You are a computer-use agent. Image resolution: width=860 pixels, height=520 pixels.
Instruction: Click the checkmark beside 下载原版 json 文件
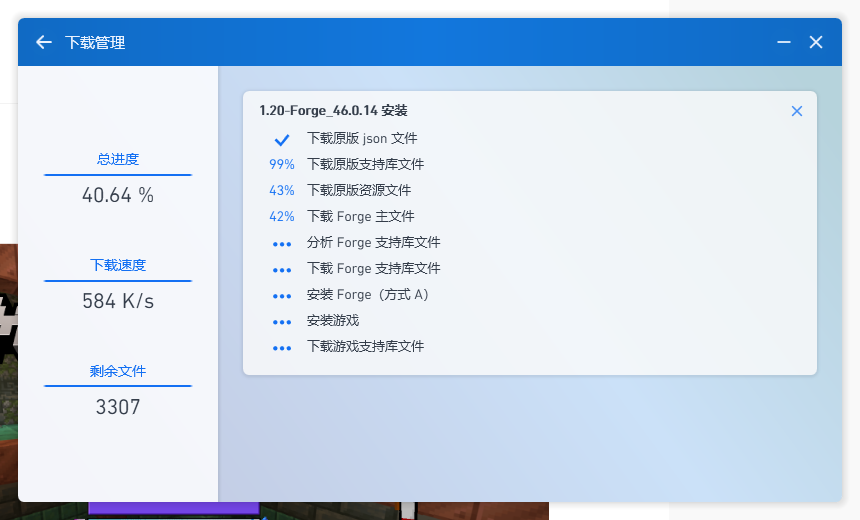[282, 139]
